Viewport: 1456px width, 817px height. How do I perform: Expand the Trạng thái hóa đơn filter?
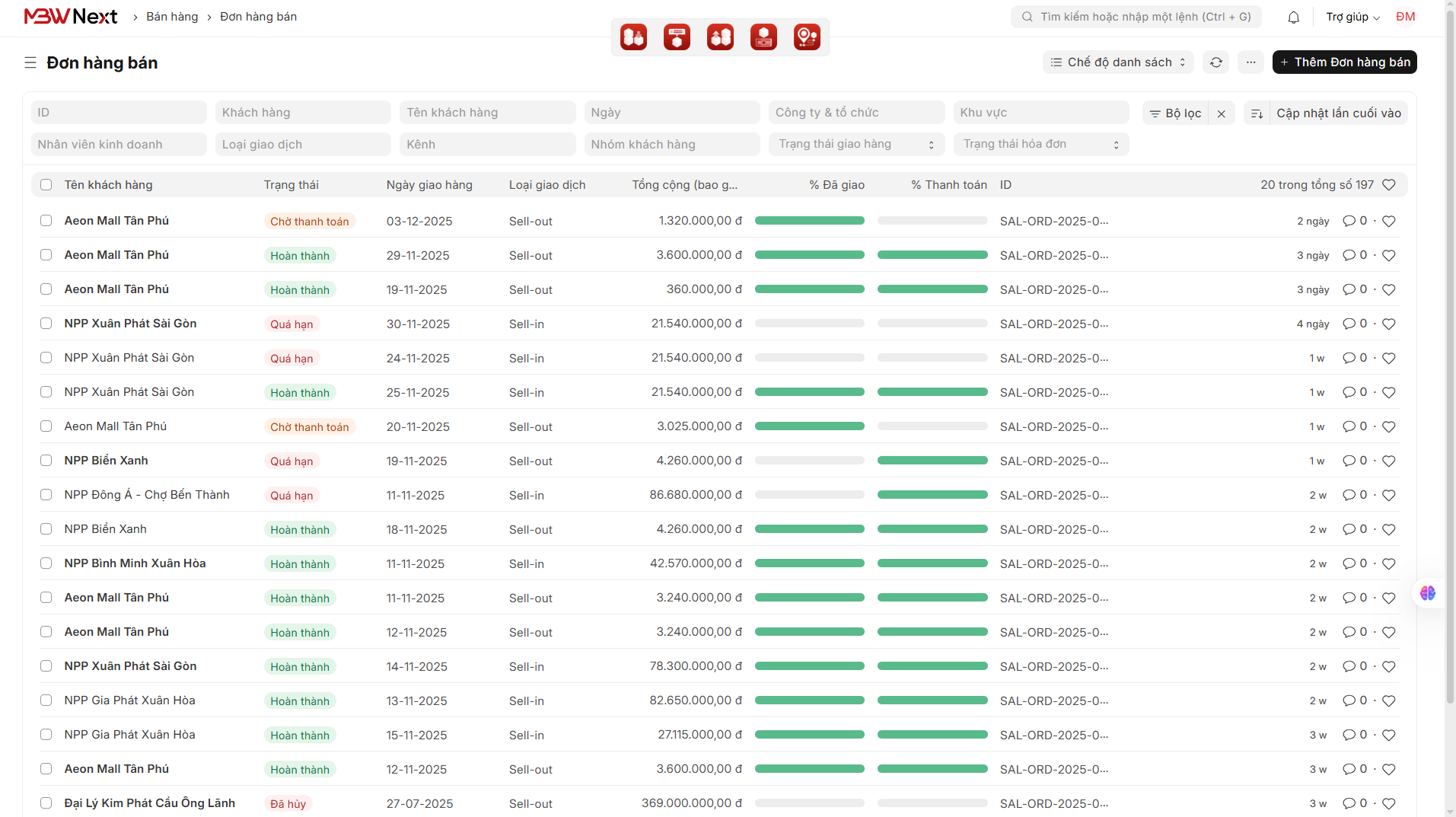1040,145
